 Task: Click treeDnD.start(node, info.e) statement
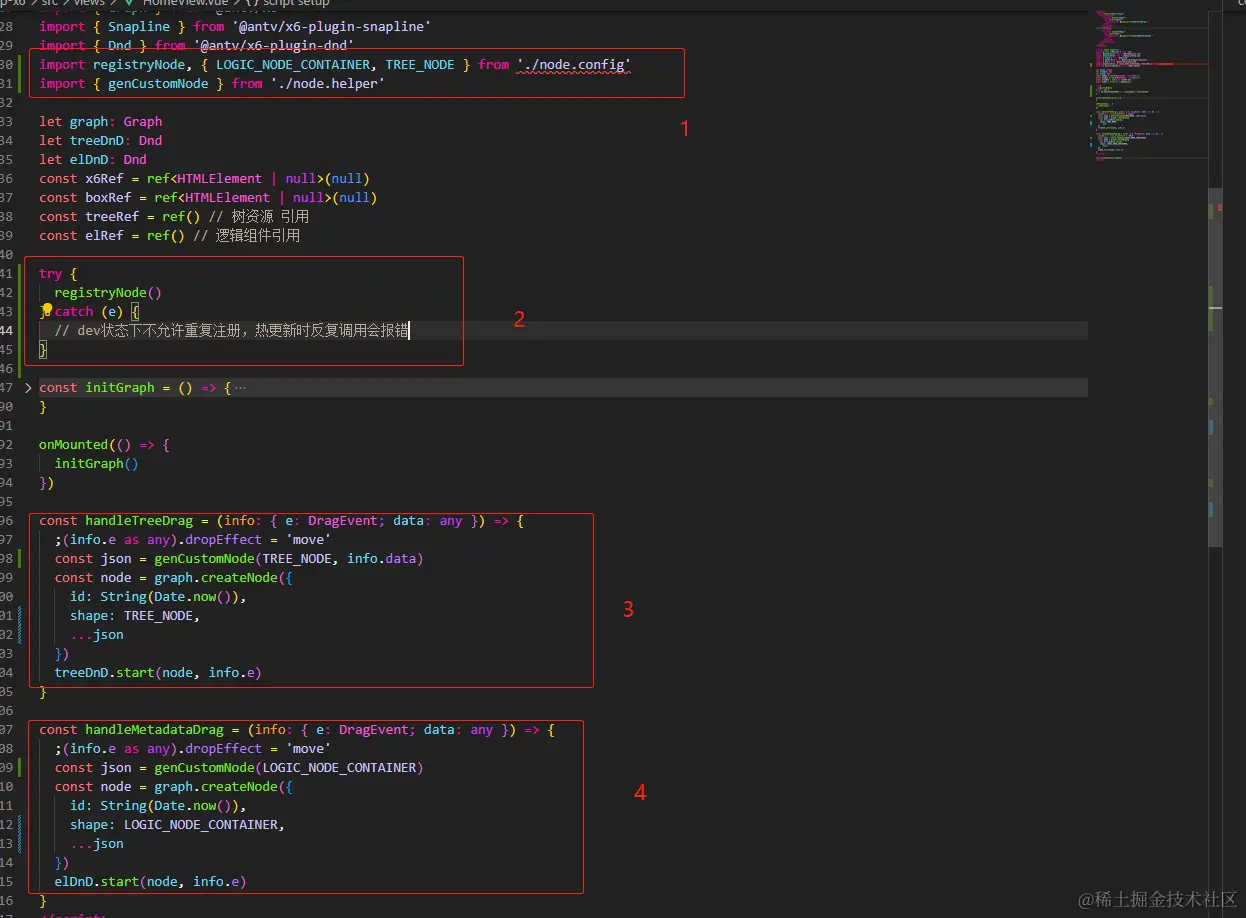click(x=158, y=672)
